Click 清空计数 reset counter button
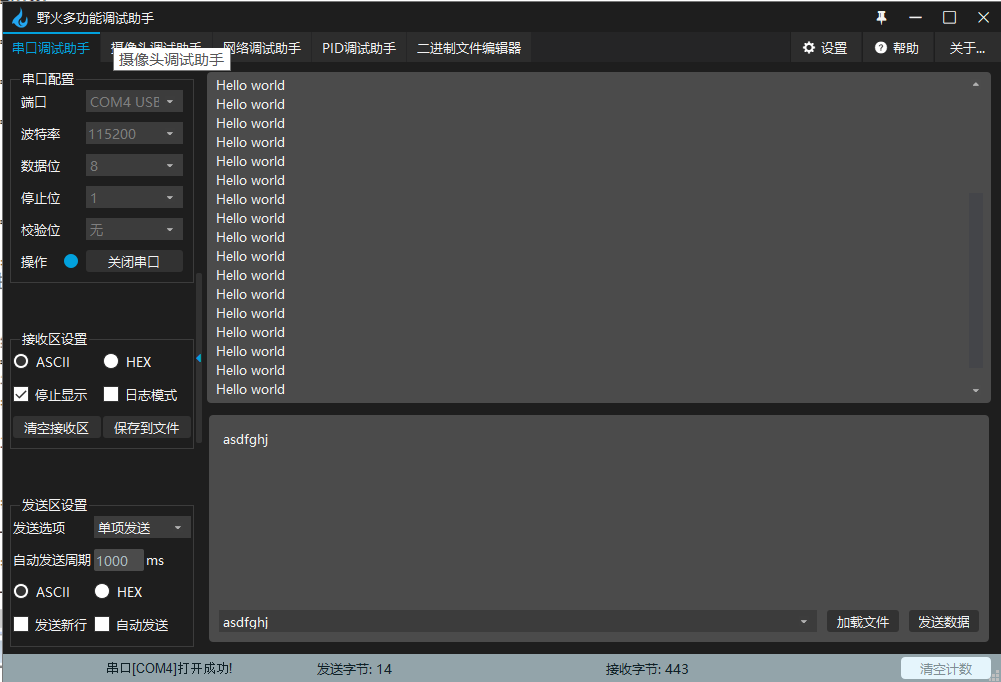 point(945,669)
